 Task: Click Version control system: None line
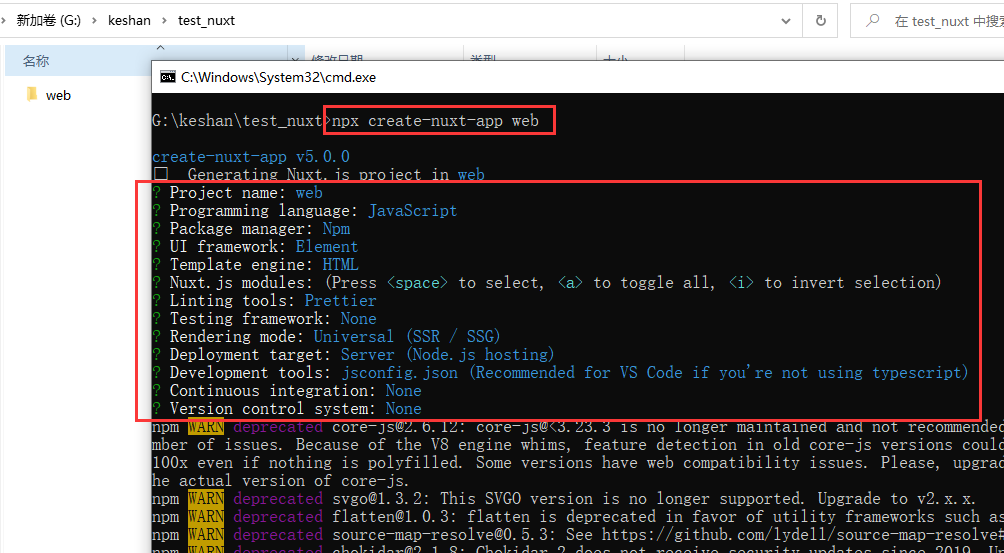(287, 408)
